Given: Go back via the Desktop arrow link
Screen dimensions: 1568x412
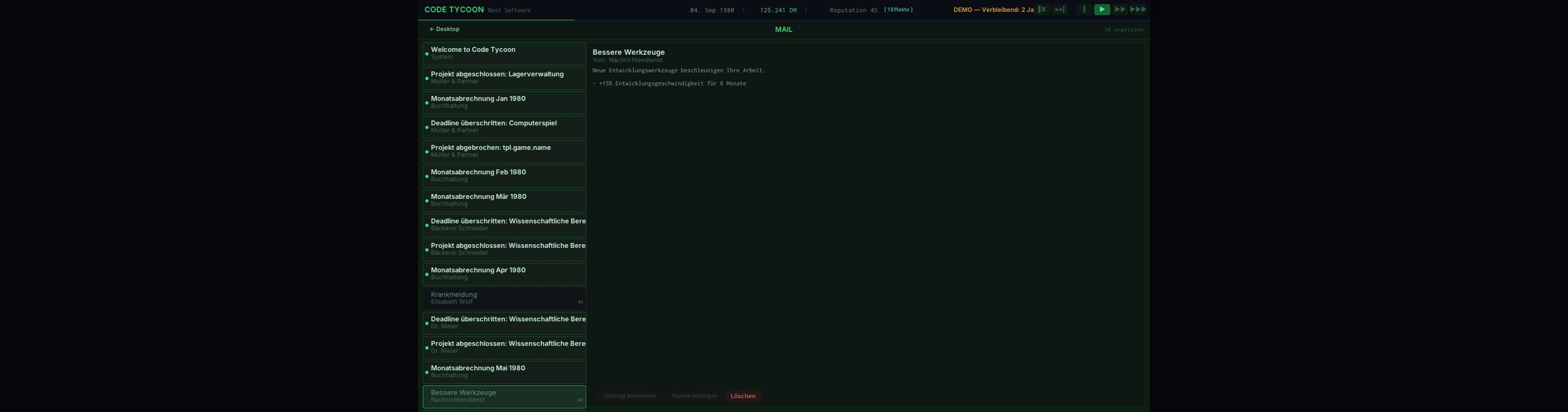Looking at the screenshot, I should point(444,29).
